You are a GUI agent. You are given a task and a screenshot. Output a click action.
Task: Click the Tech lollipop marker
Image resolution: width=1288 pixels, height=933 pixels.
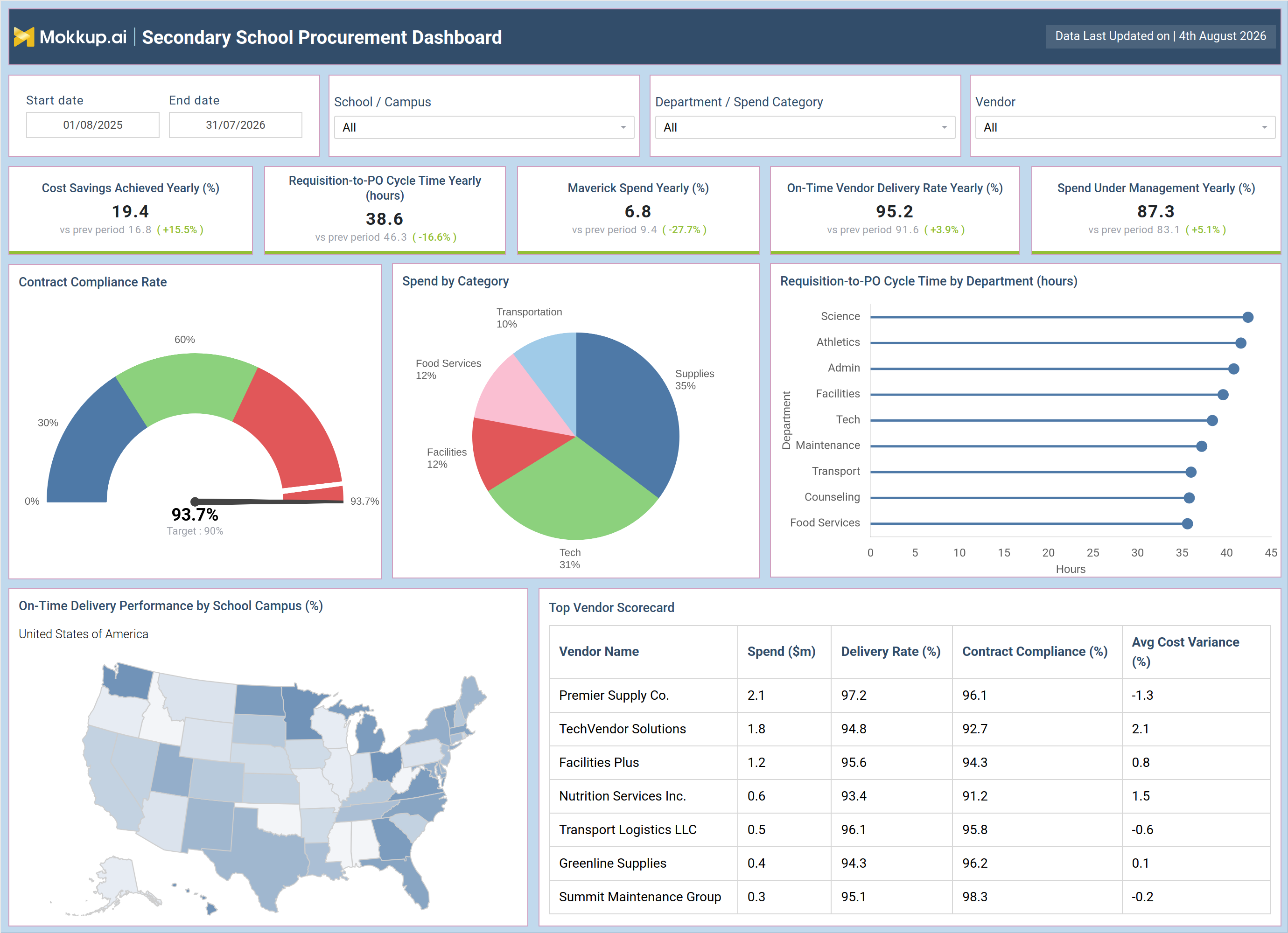click(x=1212, y=421)
